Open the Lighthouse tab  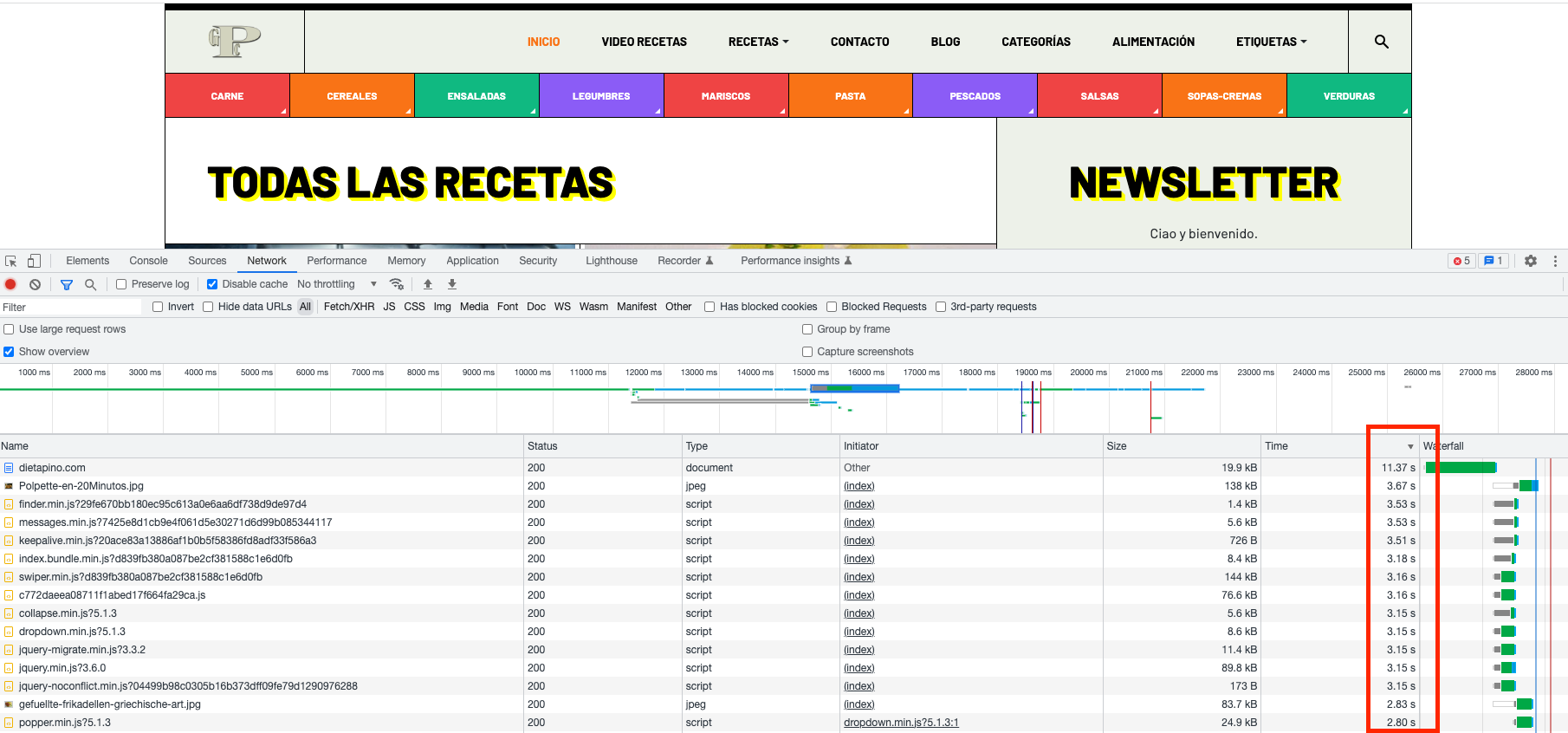tap(611, 261)
